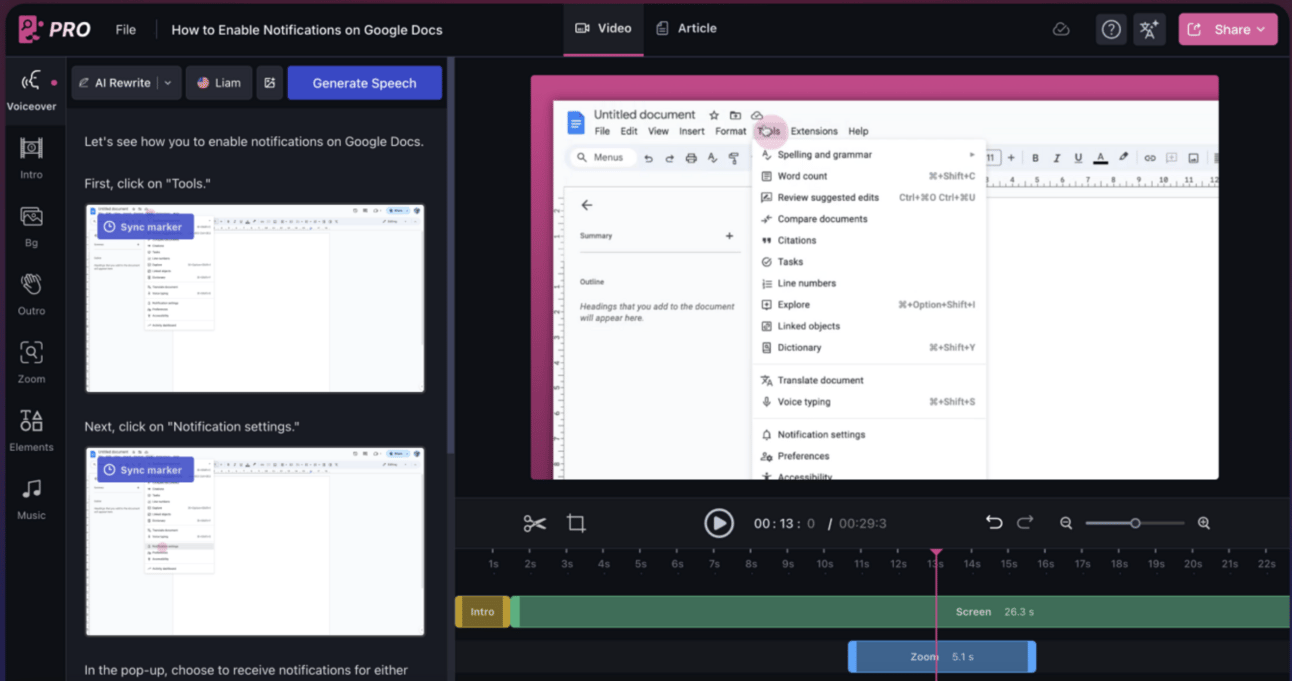
Task: Open the Voiceover panel in sidebar
Action: (31, 89)
